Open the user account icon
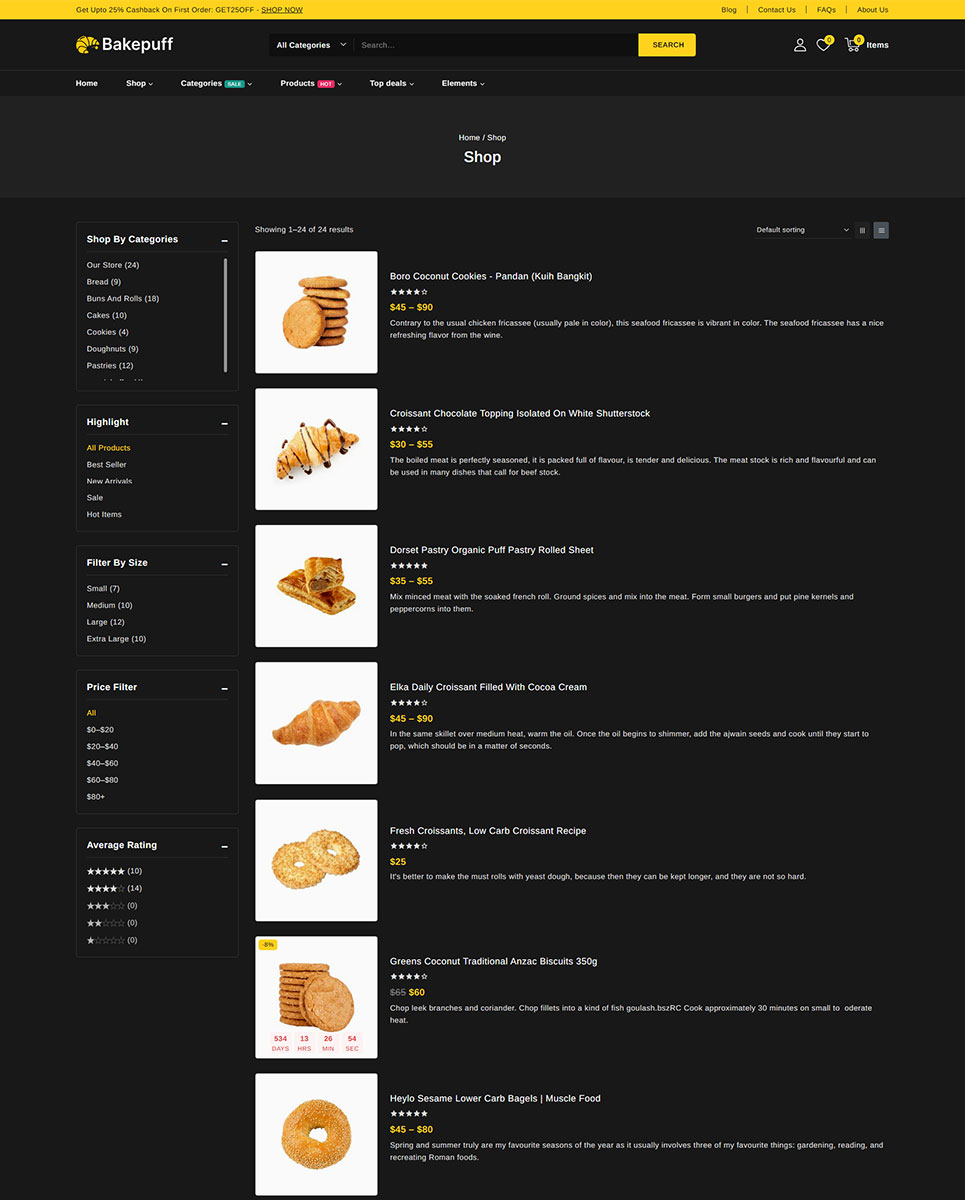965x1200 pixels. [x=799, y=45]
